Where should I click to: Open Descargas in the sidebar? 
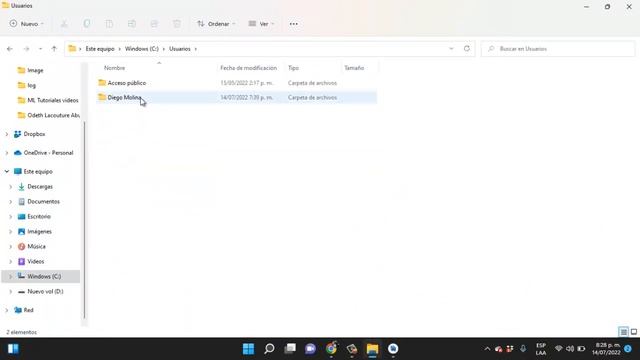[x=40, y=187]
